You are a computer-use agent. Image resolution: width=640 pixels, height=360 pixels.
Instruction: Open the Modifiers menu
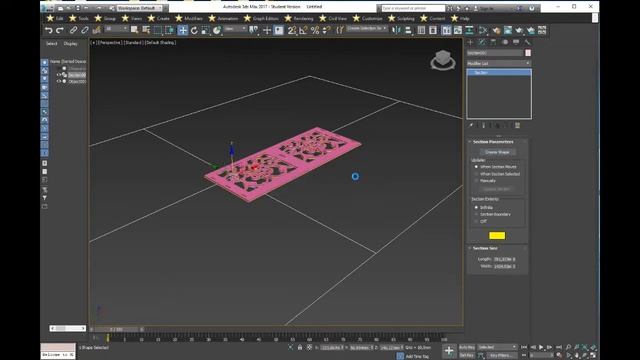pyautogui.click(x=193, y=18)
